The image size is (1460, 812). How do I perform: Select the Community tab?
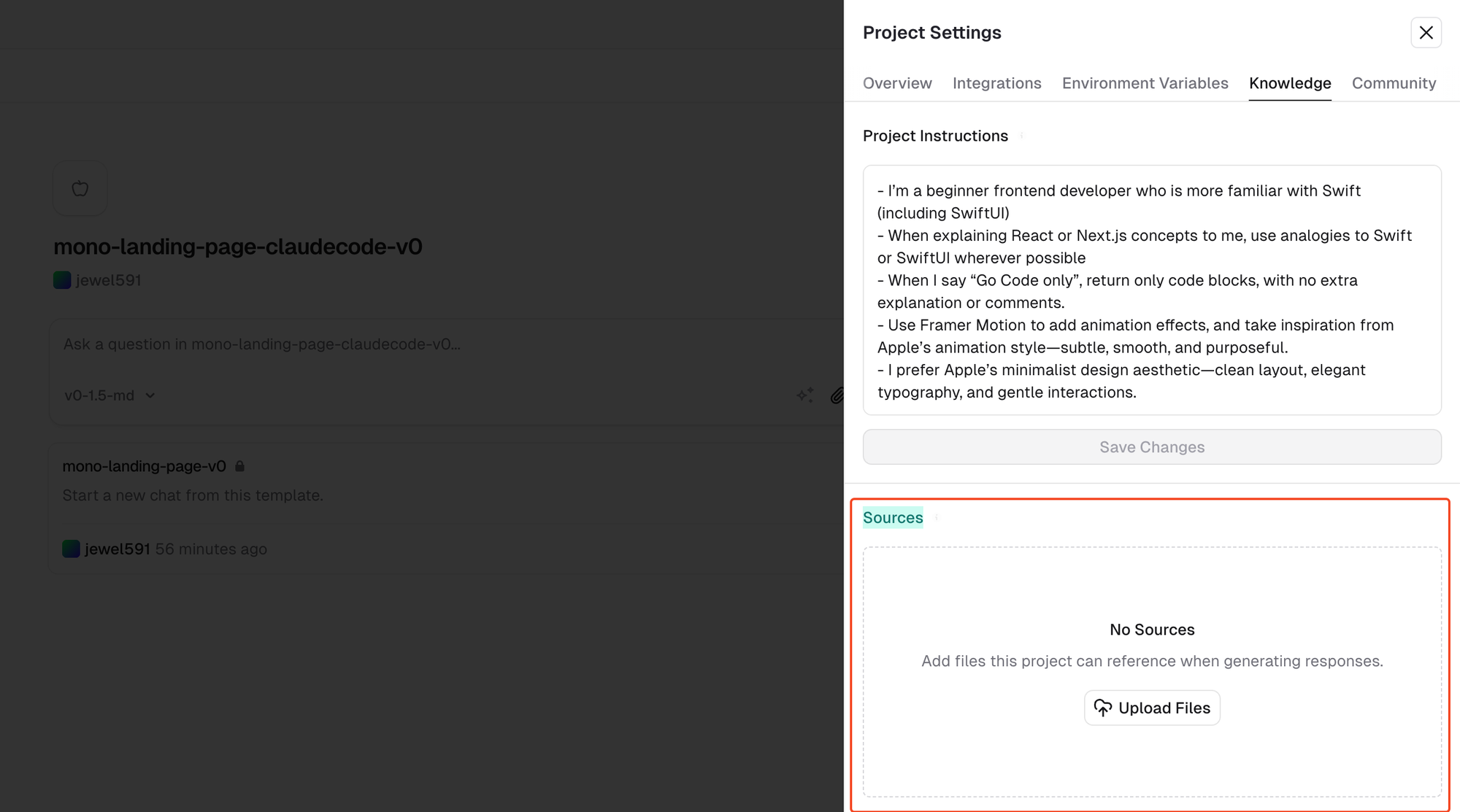pos(1394,83)
